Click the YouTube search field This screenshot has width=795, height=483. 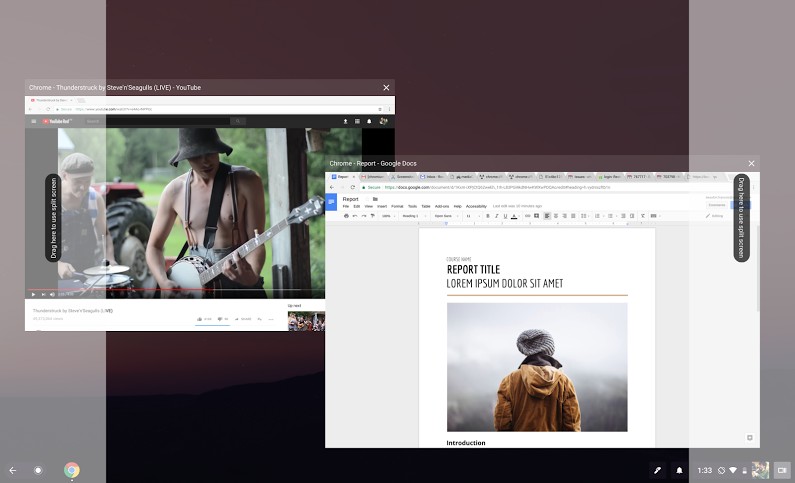[156, 121]
